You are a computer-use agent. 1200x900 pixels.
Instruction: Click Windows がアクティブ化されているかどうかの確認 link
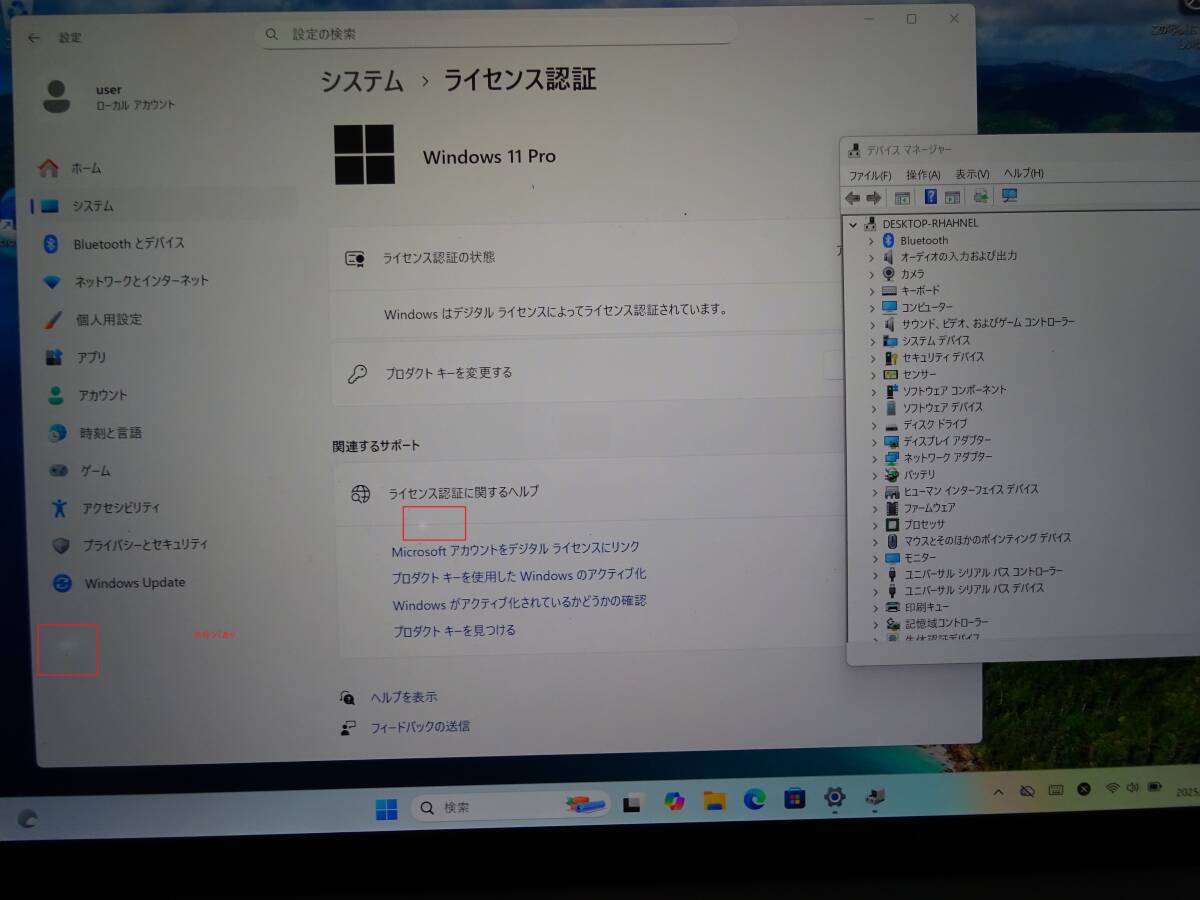(520, 603)
